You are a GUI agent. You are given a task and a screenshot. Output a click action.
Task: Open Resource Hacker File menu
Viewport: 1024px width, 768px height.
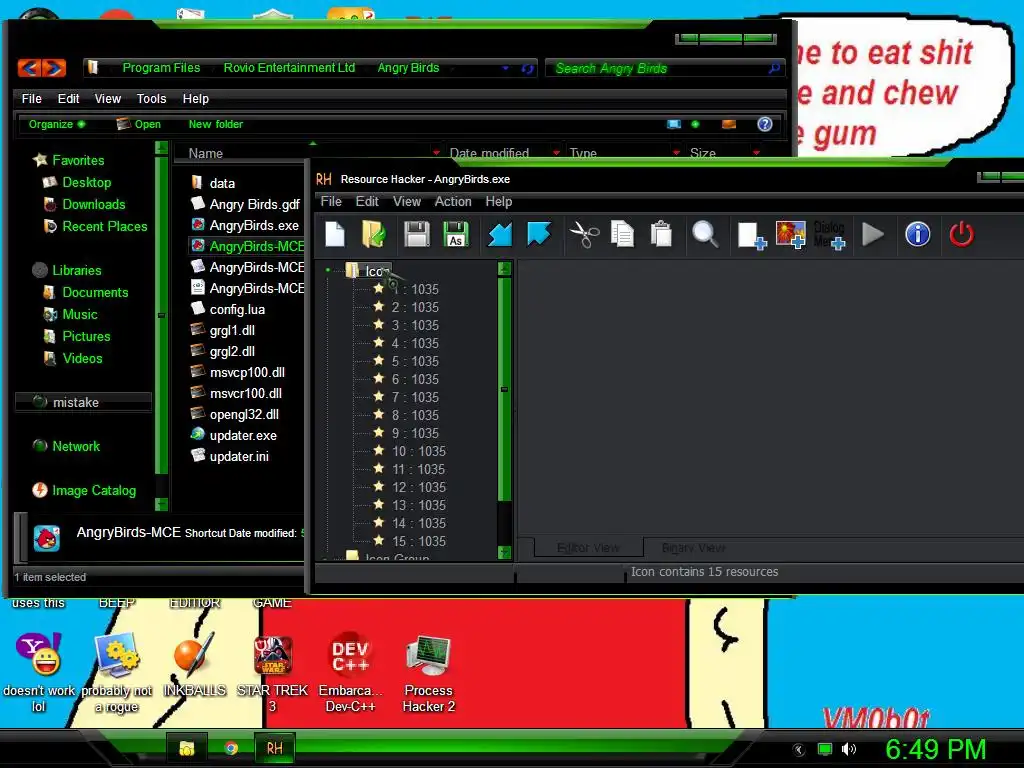(331, 202)
